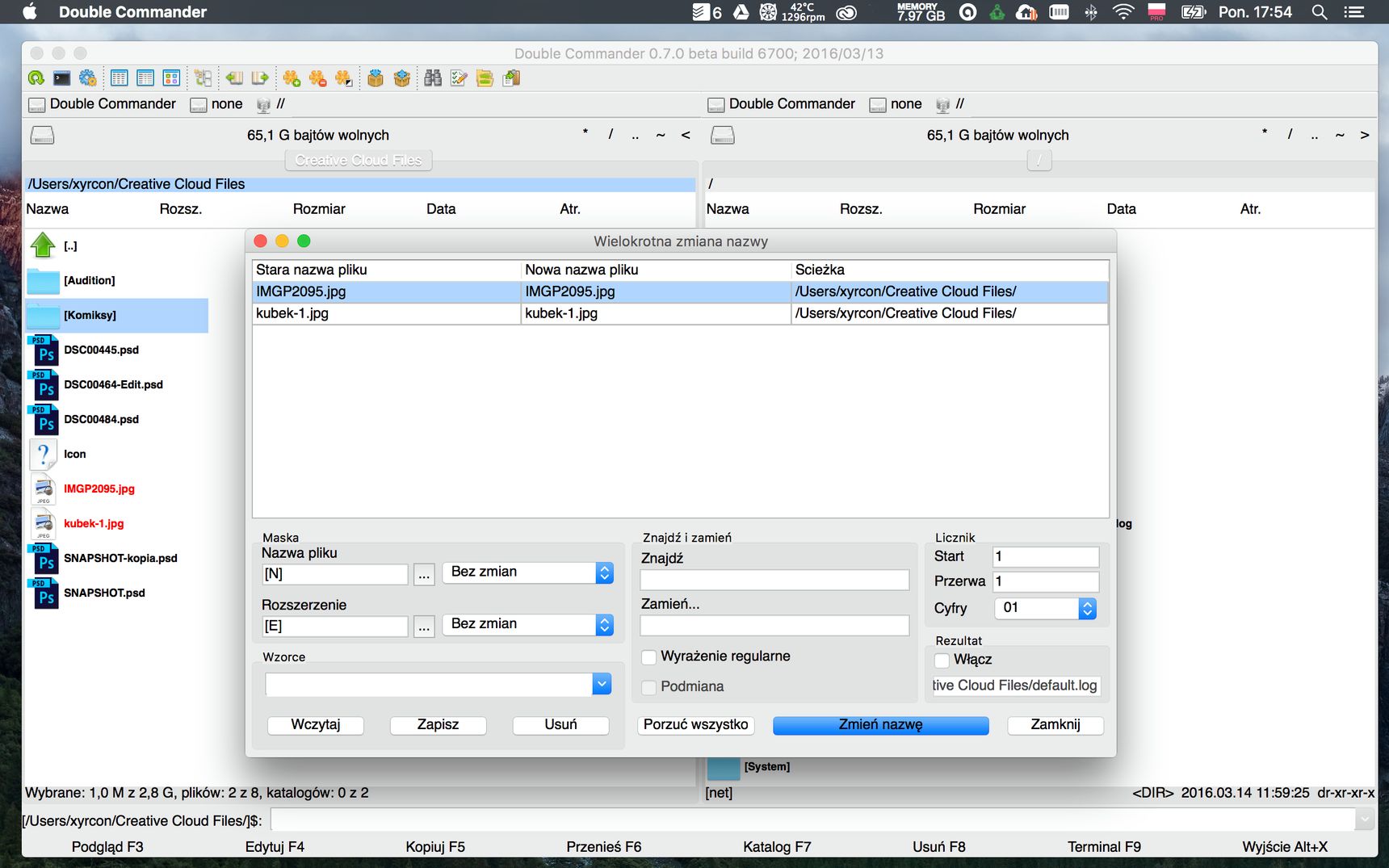Open the Wi-Fi menu bar icon
This screenshot has height=868, width=1389.
click(1123, 12)
